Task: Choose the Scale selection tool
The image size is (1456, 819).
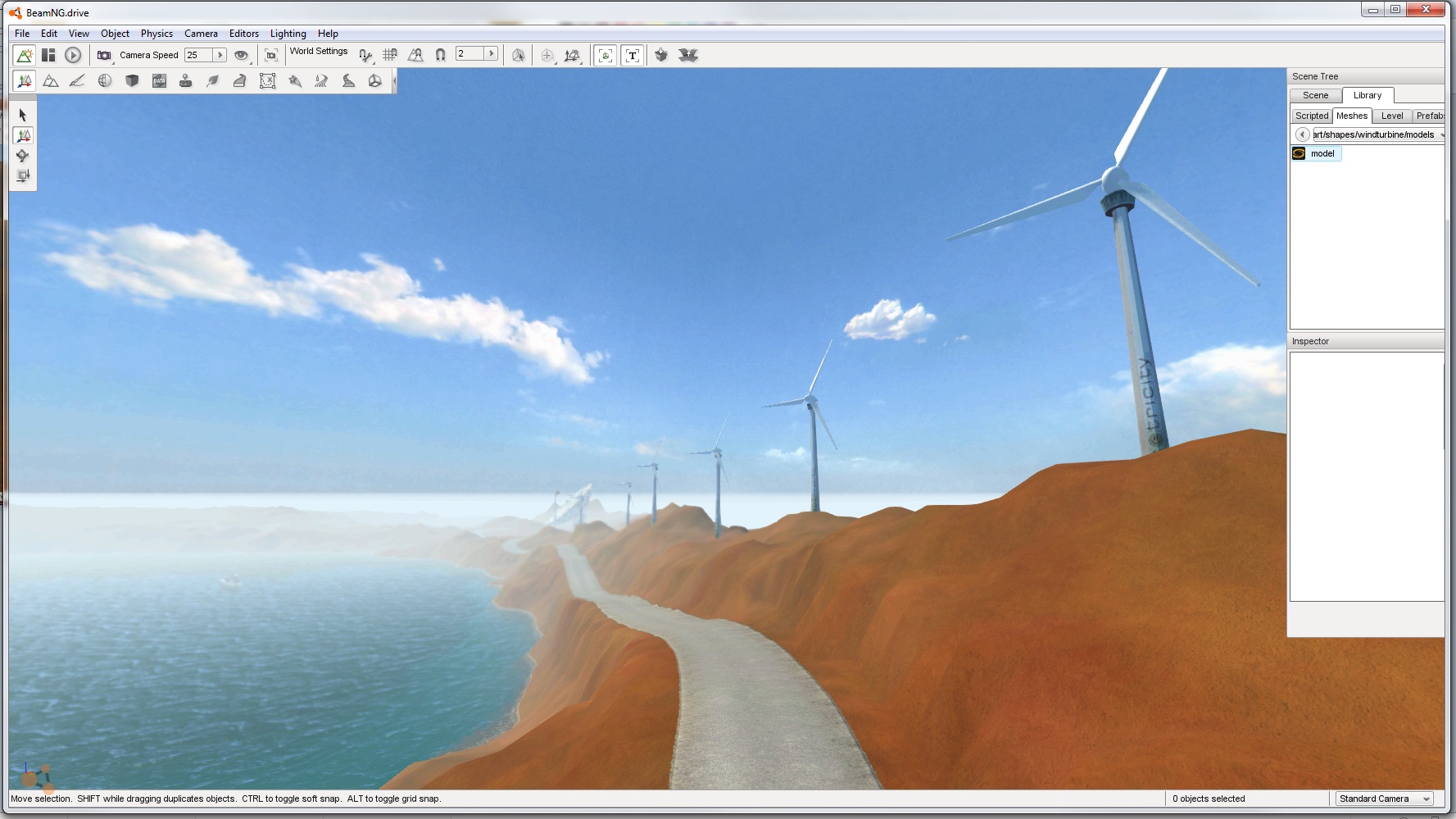Action: click(23, 175)
